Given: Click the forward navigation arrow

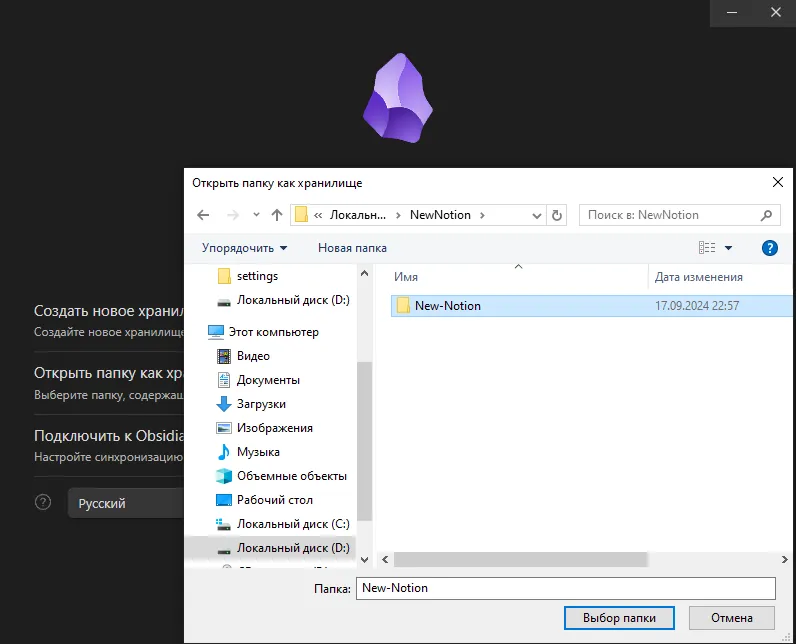Looking at the screenshot, I should coord(233,215).
